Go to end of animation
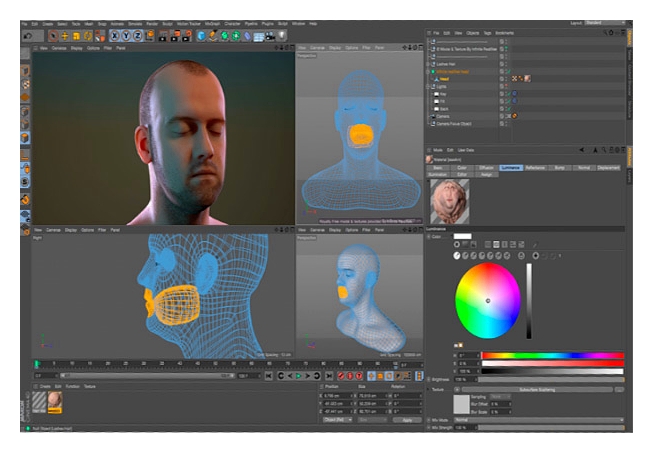The height and width of the screenshot is (453, 653). tap(329, 376)
